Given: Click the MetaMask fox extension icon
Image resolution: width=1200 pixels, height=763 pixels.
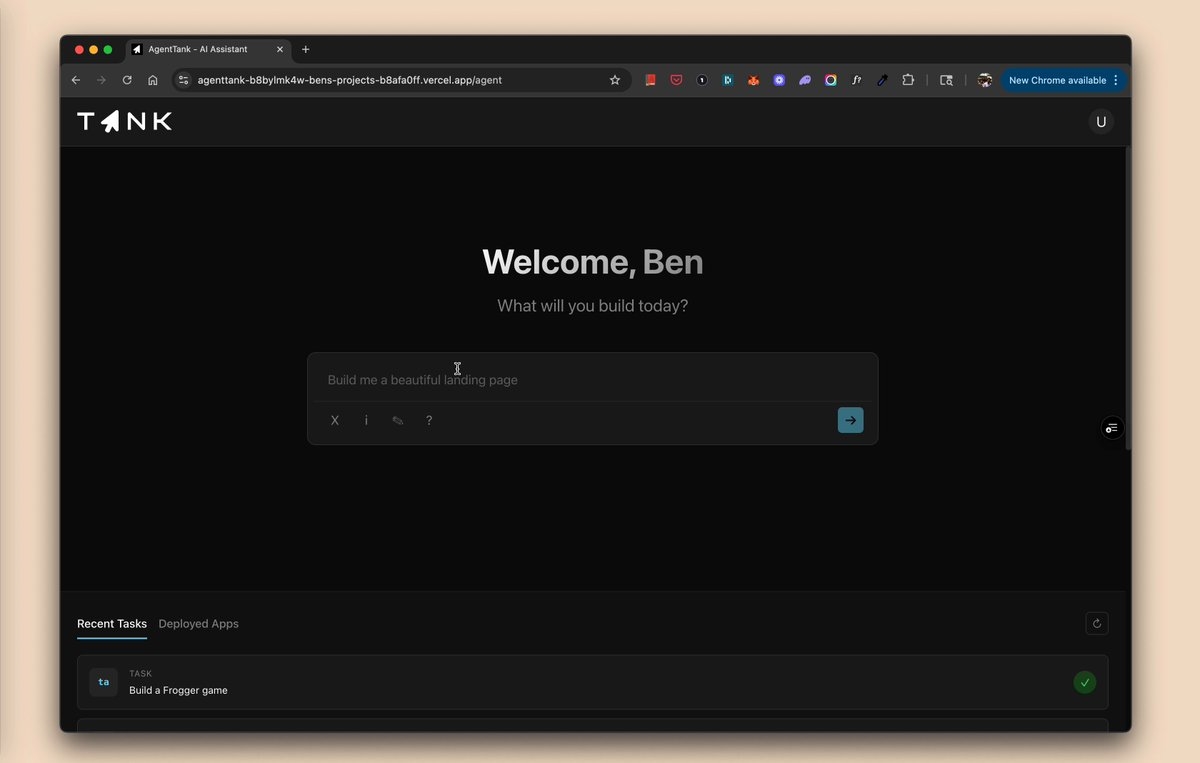Looking at the screenshot, I should [754, 80].
